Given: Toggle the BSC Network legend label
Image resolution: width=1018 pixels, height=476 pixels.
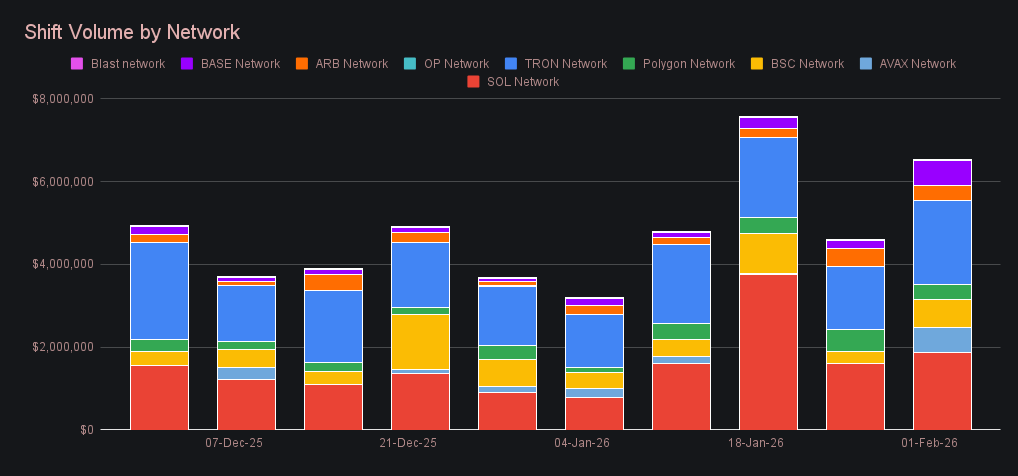Looking at the screenshot, I should [x=806, y=64].
